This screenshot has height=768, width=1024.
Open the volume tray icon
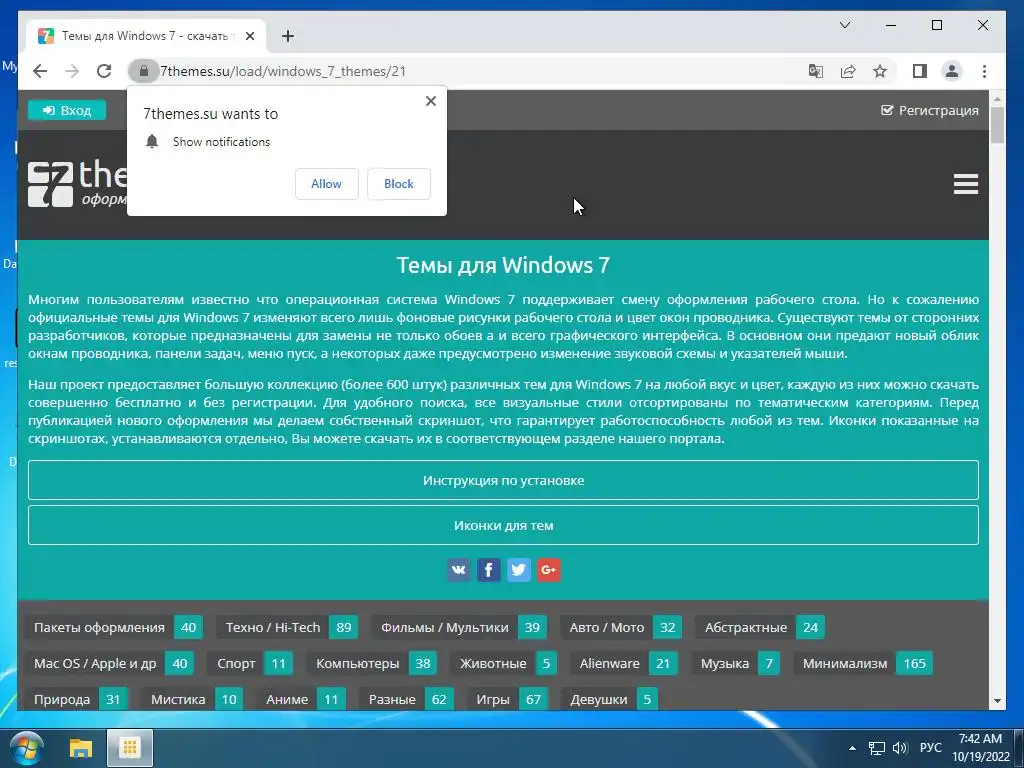[900, 748]
